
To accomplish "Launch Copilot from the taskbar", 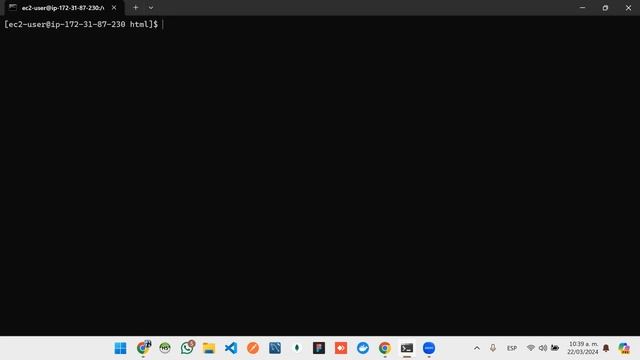I will (x=624, y=348).
